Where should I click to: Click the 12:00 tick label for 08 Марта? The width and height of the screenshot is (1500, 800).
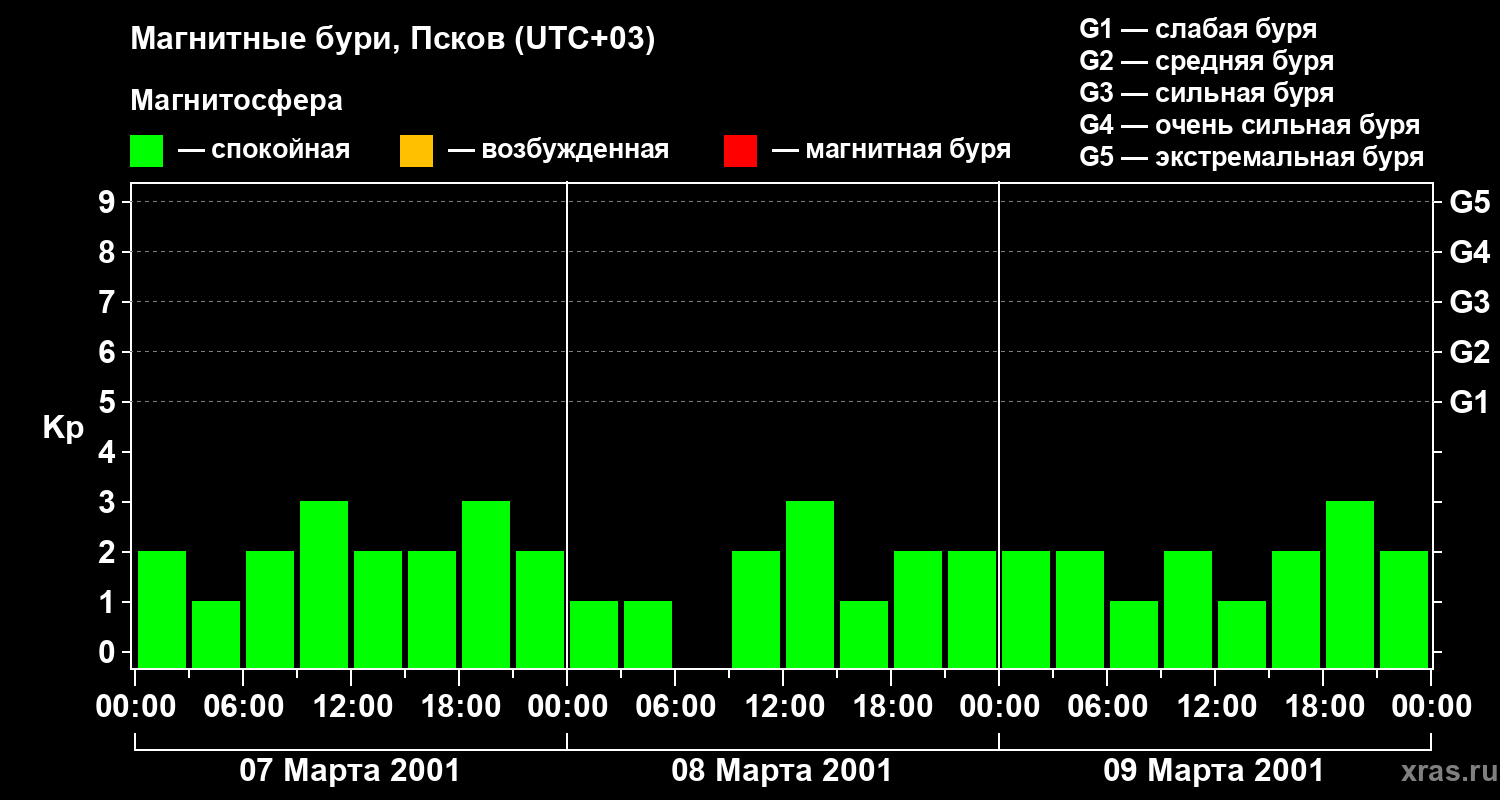783,707
